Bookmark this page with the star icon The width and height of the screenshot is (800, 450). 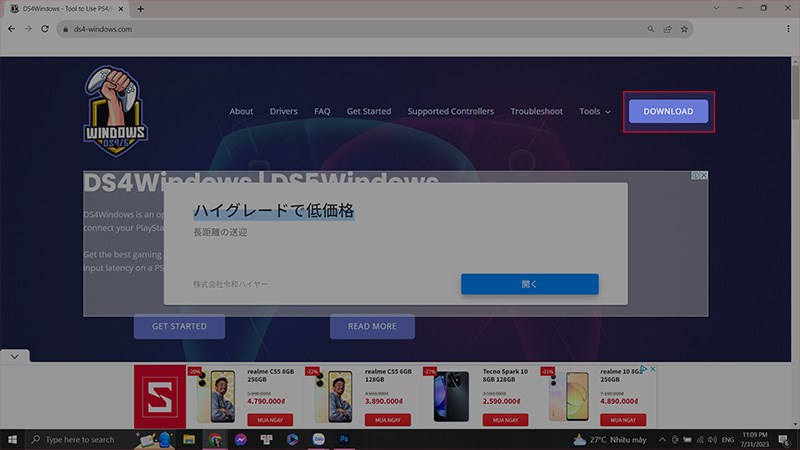tap(684, 29)
